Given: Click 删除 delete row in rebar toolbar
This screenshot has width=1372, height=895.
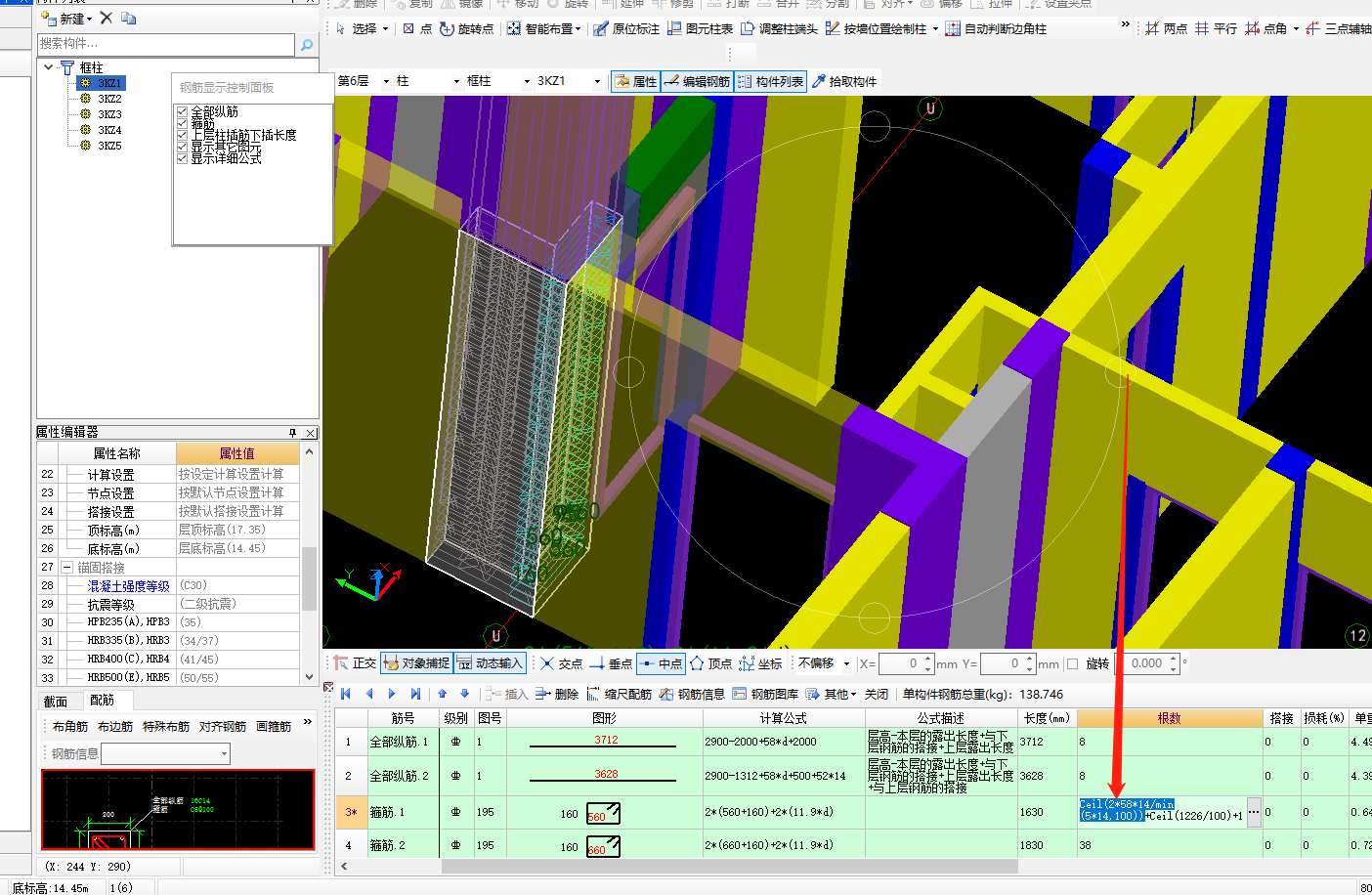Looking at the screenshot, I should click(x=557, y=694).
